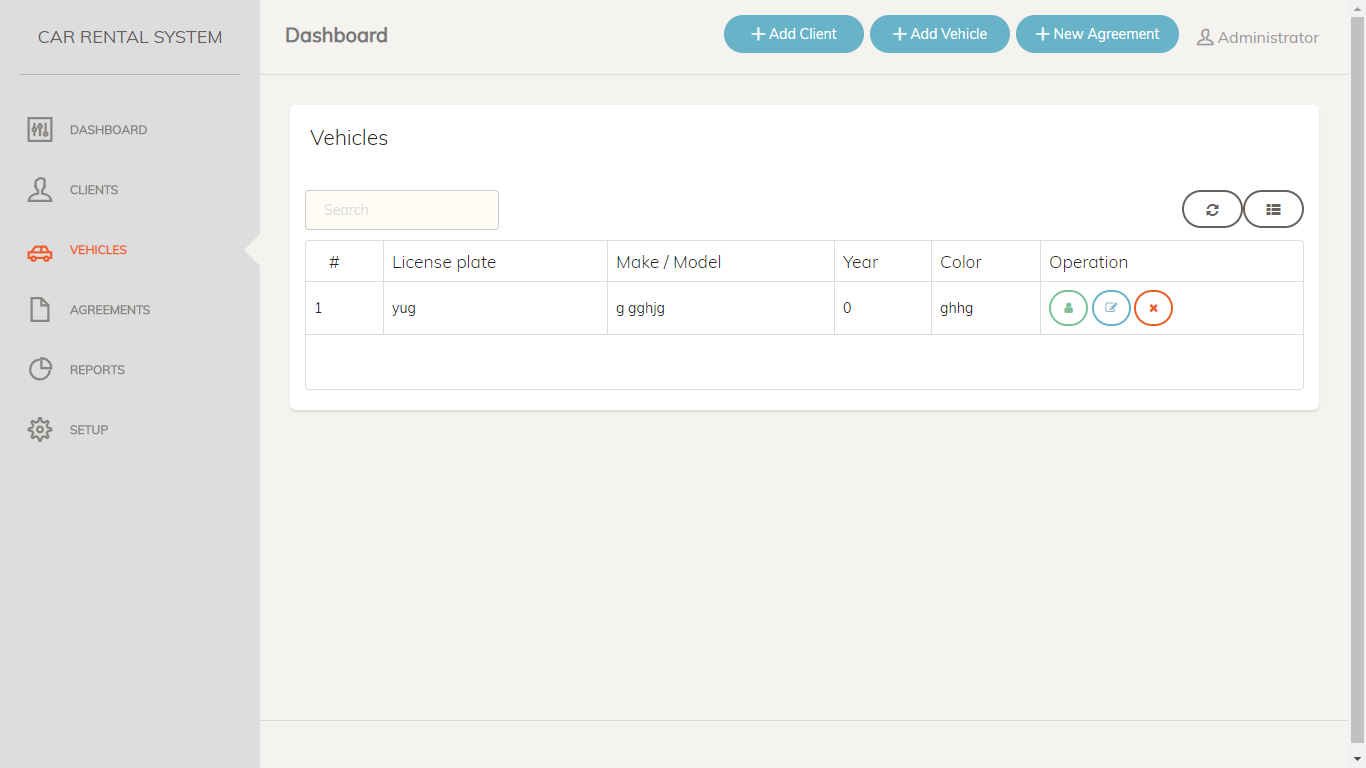This screenshot has height=768, width=1366.
Task: Delete vehicle yug using red X icon
Action: (x=1153, y=308)
